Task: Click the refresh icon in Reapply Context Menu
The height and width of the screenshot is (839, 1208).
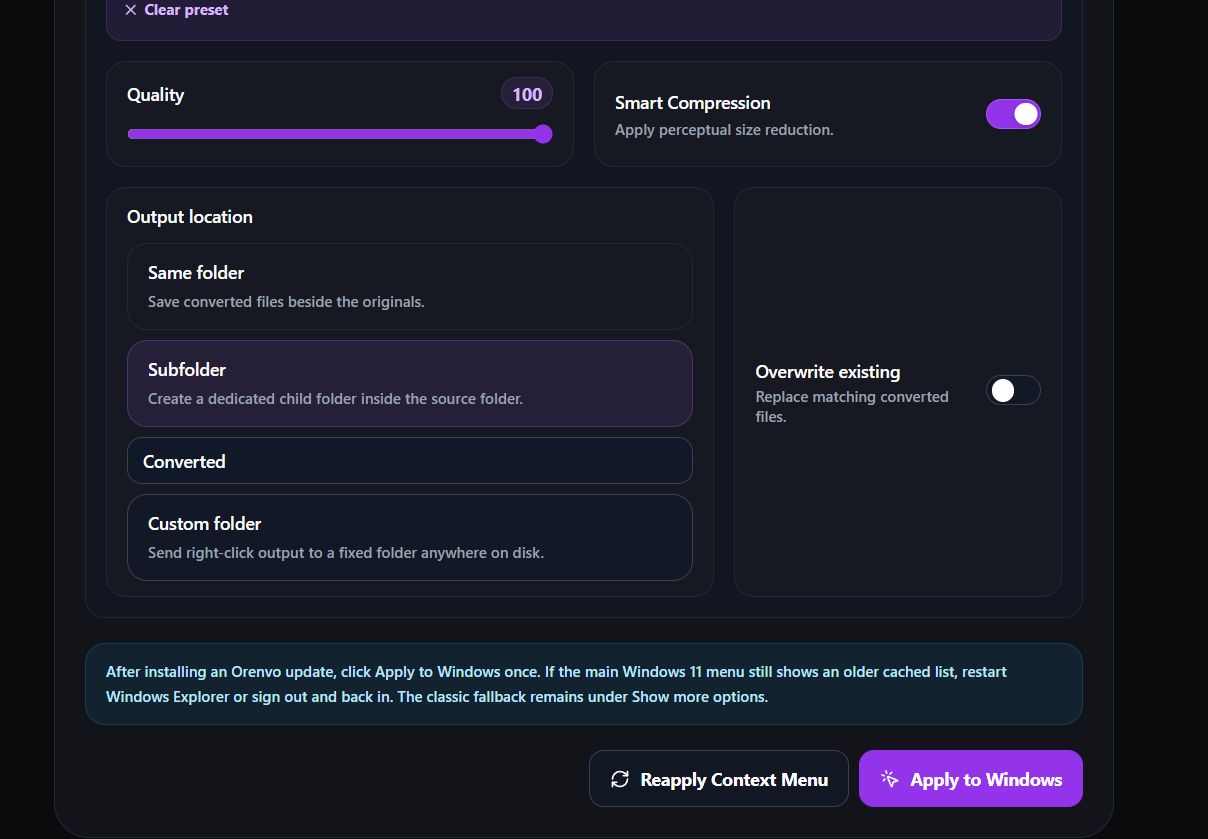Action: [620, 779]
